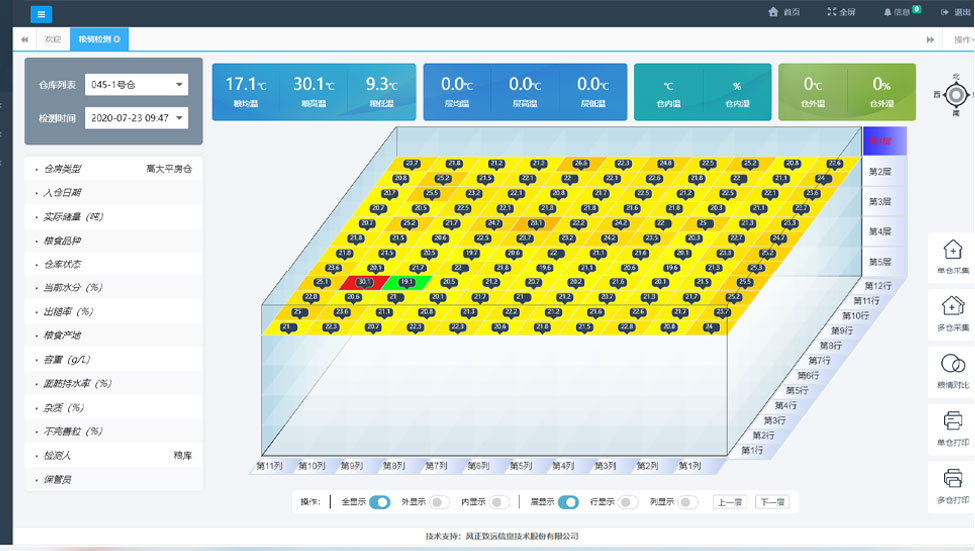The width and height of the screenshot is (975, 551).
Task: Go to 首页 home icon
Action: (773, 12)
